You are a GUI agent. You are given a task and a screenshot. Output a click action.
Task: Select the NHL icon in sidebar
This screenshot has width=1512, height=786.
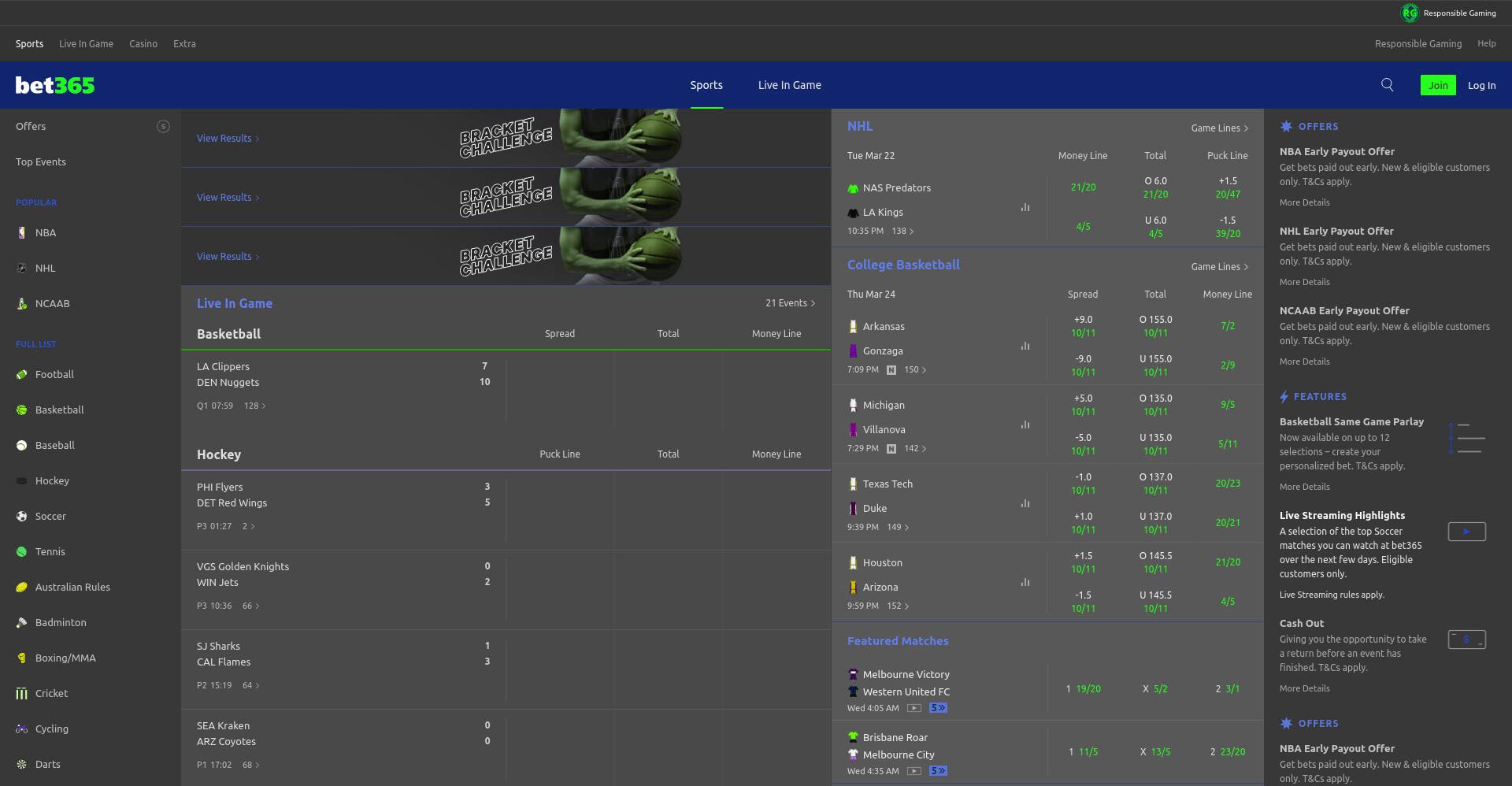22,269
